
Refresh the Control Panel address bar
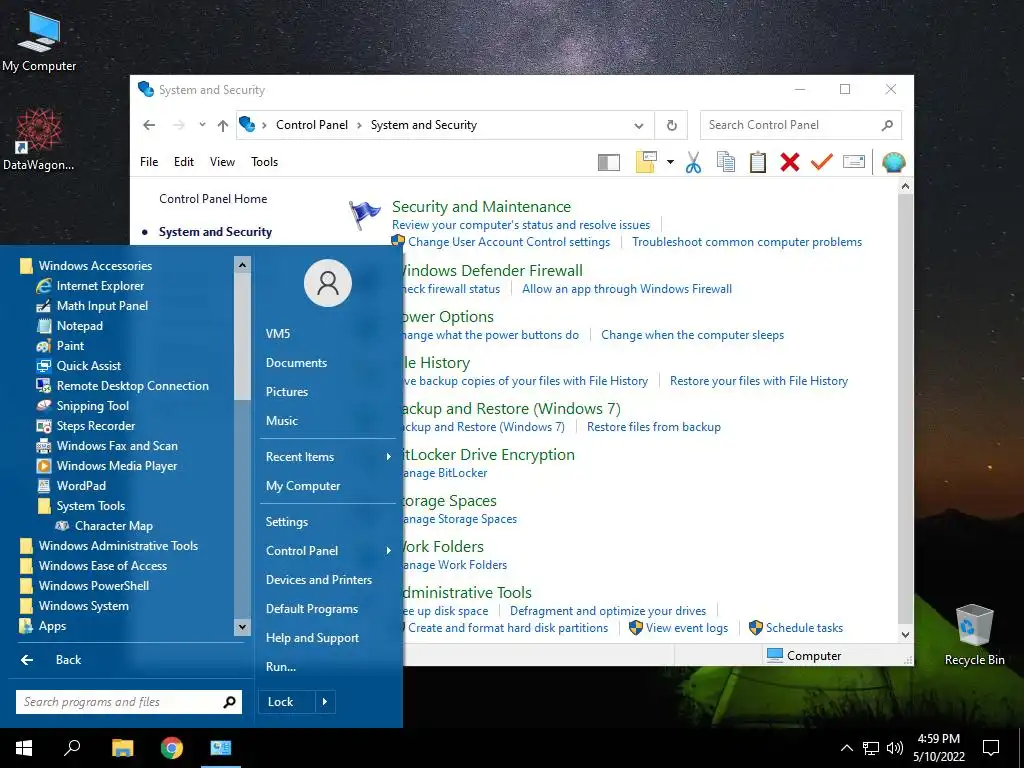pyautogui.click(x=671, y=125)
